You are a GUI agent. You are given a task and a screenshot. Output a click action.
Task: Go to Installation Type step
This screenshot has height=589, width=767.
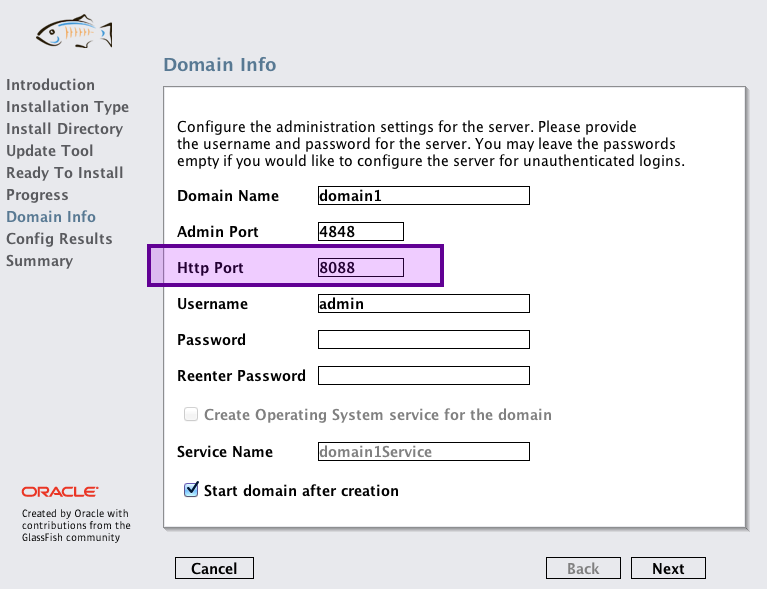tap(67, 107)
